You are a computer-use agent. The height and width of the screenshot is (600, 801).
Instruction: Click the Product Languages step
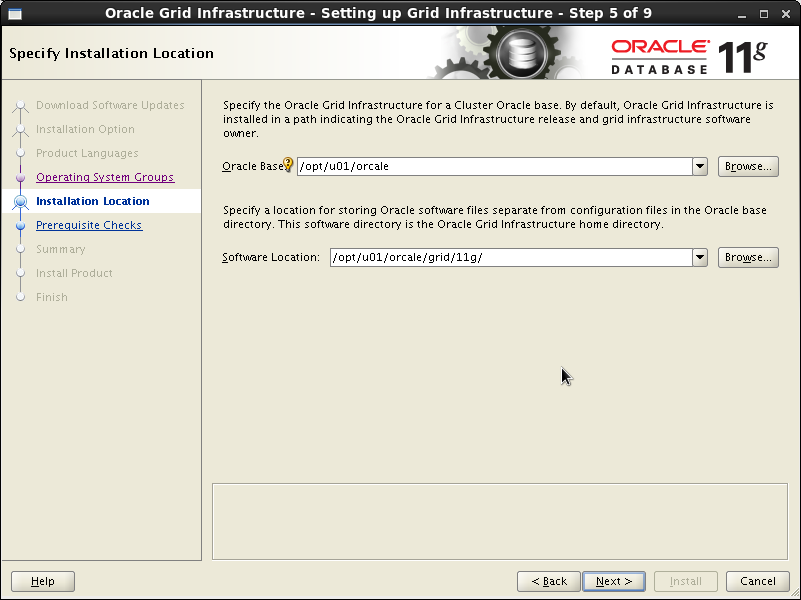87,153
